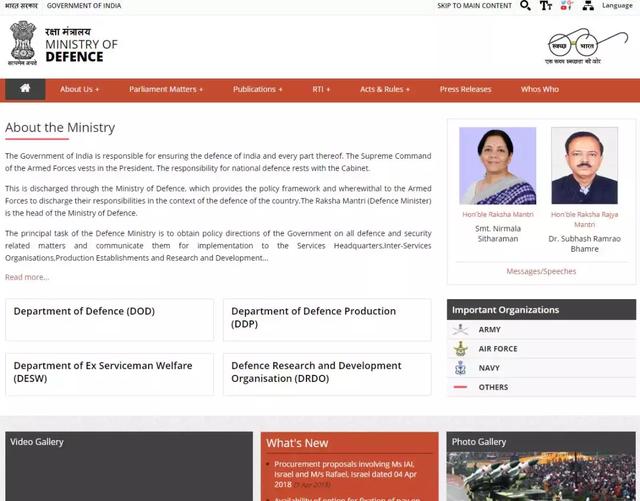Open the social media icon in top bar
This screenshot has height=501, width=640.
pyautogui.click(x=567, y=5)
